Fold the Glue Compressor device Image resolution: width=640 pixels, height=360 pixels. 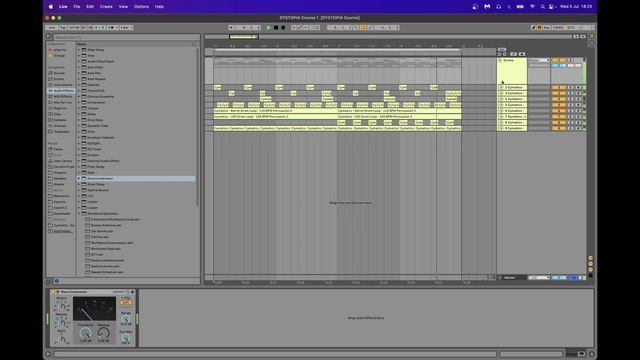(58, 292)
